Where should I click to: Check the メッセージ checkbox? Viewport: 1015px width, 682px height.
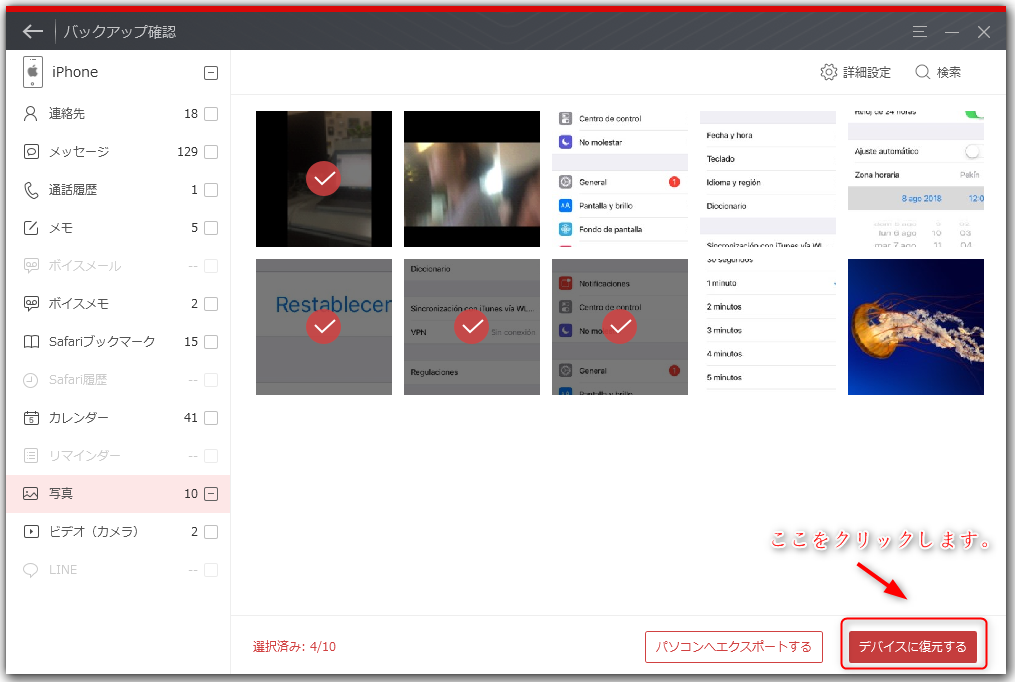211,151
